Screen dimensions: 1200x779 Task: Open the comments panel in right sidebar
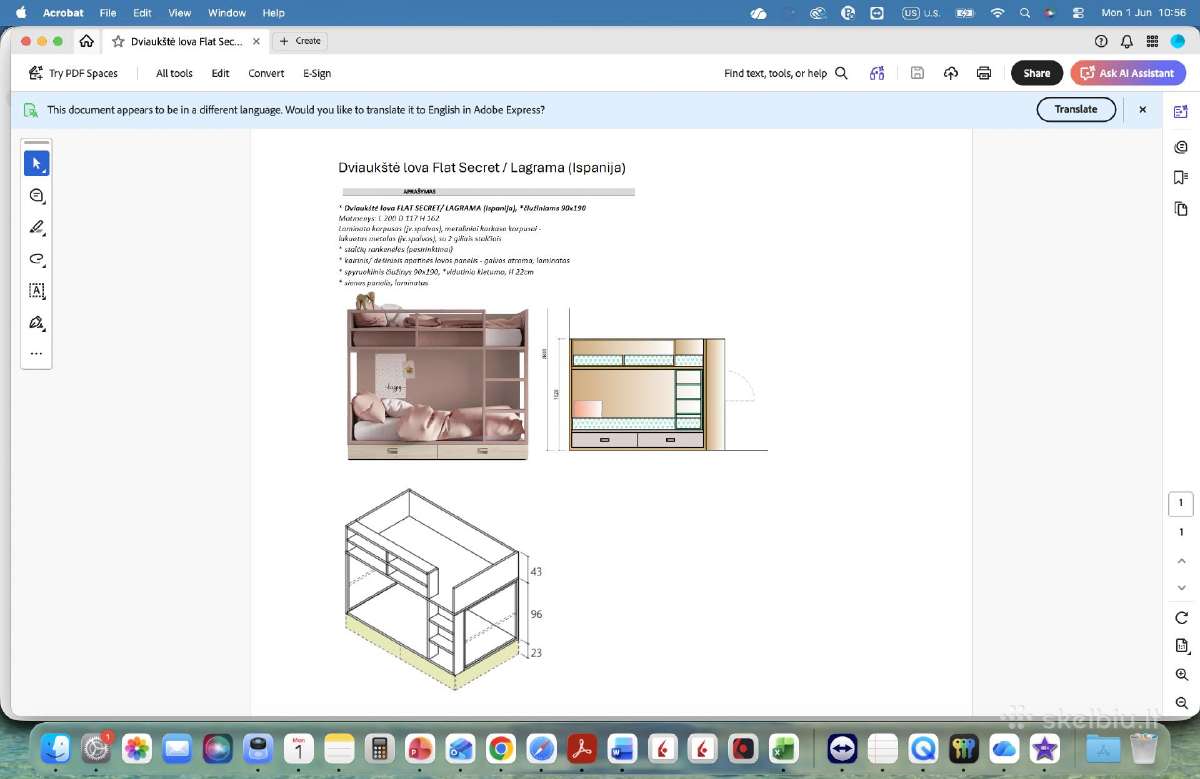[x=1181, y=147]
